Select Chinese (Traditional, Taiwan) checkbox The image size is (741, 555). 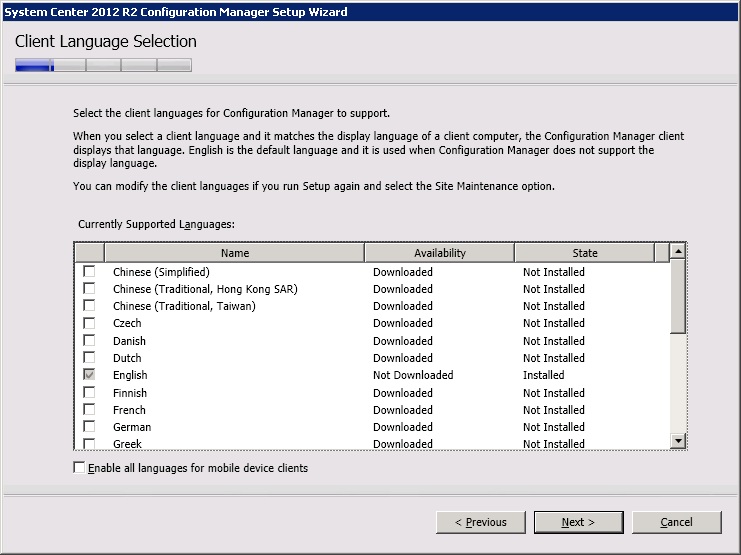click(x=90, y=306)
